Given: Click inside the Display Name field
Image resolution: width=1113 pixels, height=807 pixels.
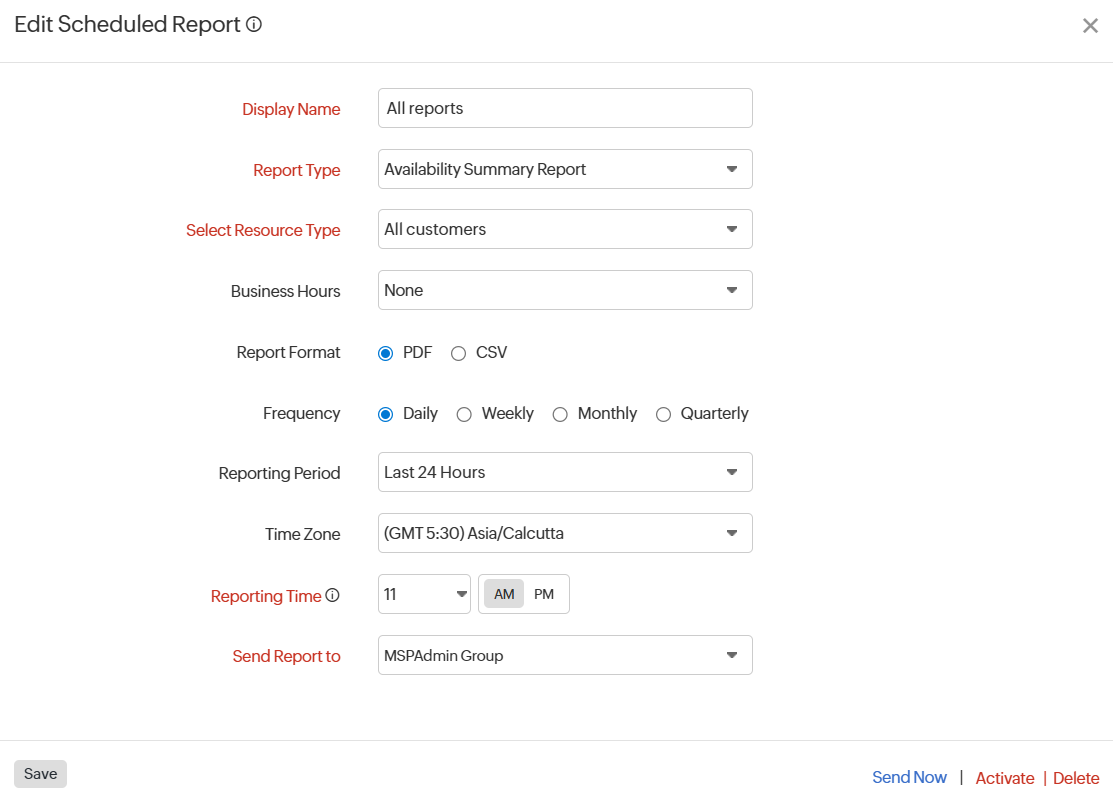Looking at the screenshot, I should [x=565, y=108].
